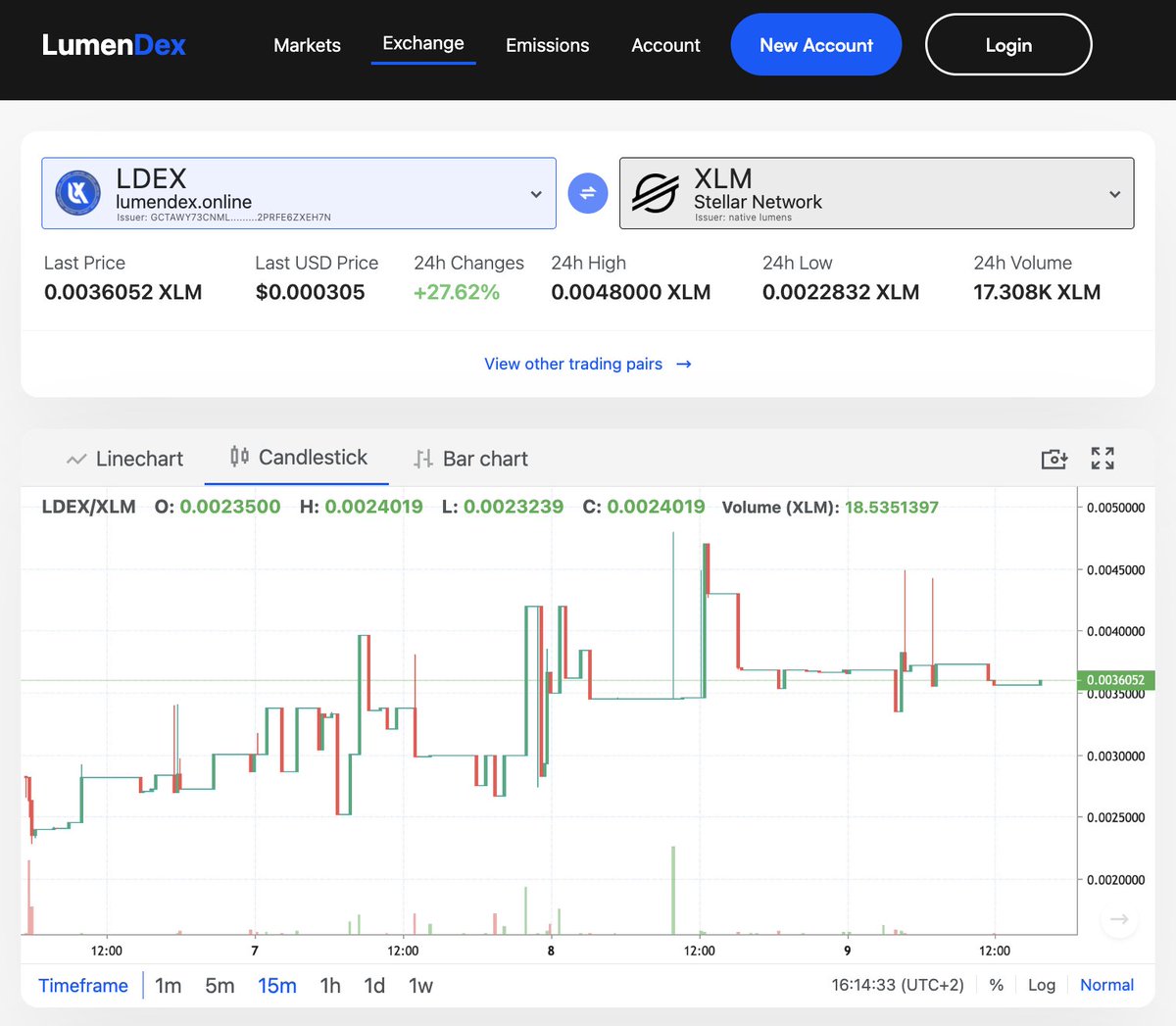Toggle Normal scale mode

1106,985
